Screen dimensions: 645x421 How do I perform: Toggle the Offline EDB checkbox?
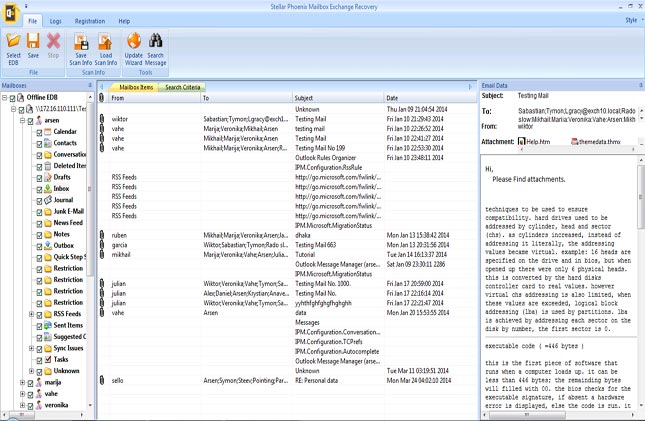(13, 98)
